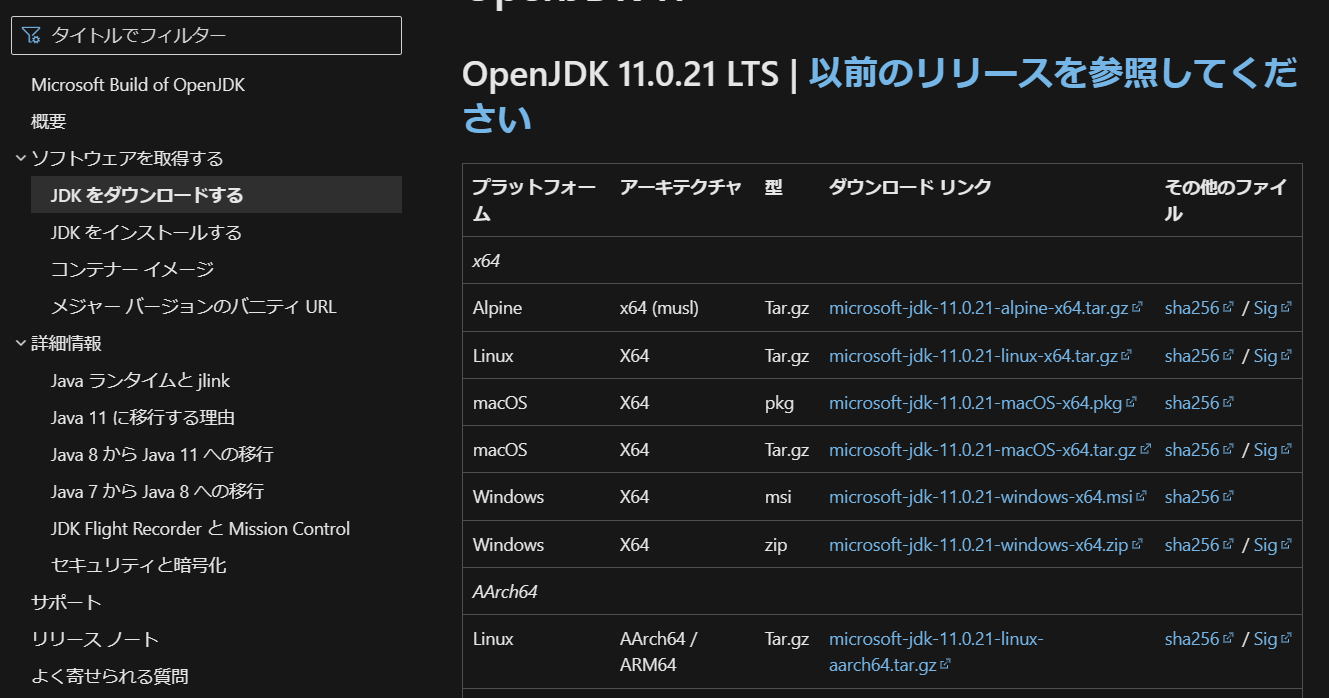Open Sig link in macOS Tar.gz row

point(1265,450)
